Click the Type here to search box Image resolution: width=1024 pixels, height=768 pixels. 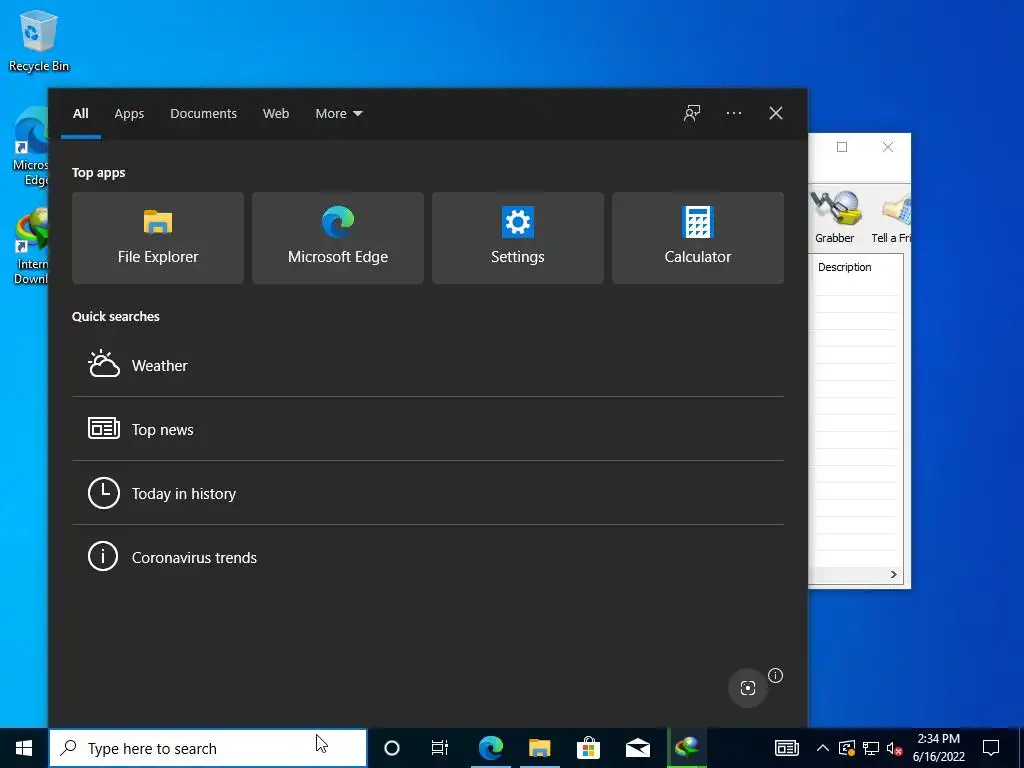[208, 748]
